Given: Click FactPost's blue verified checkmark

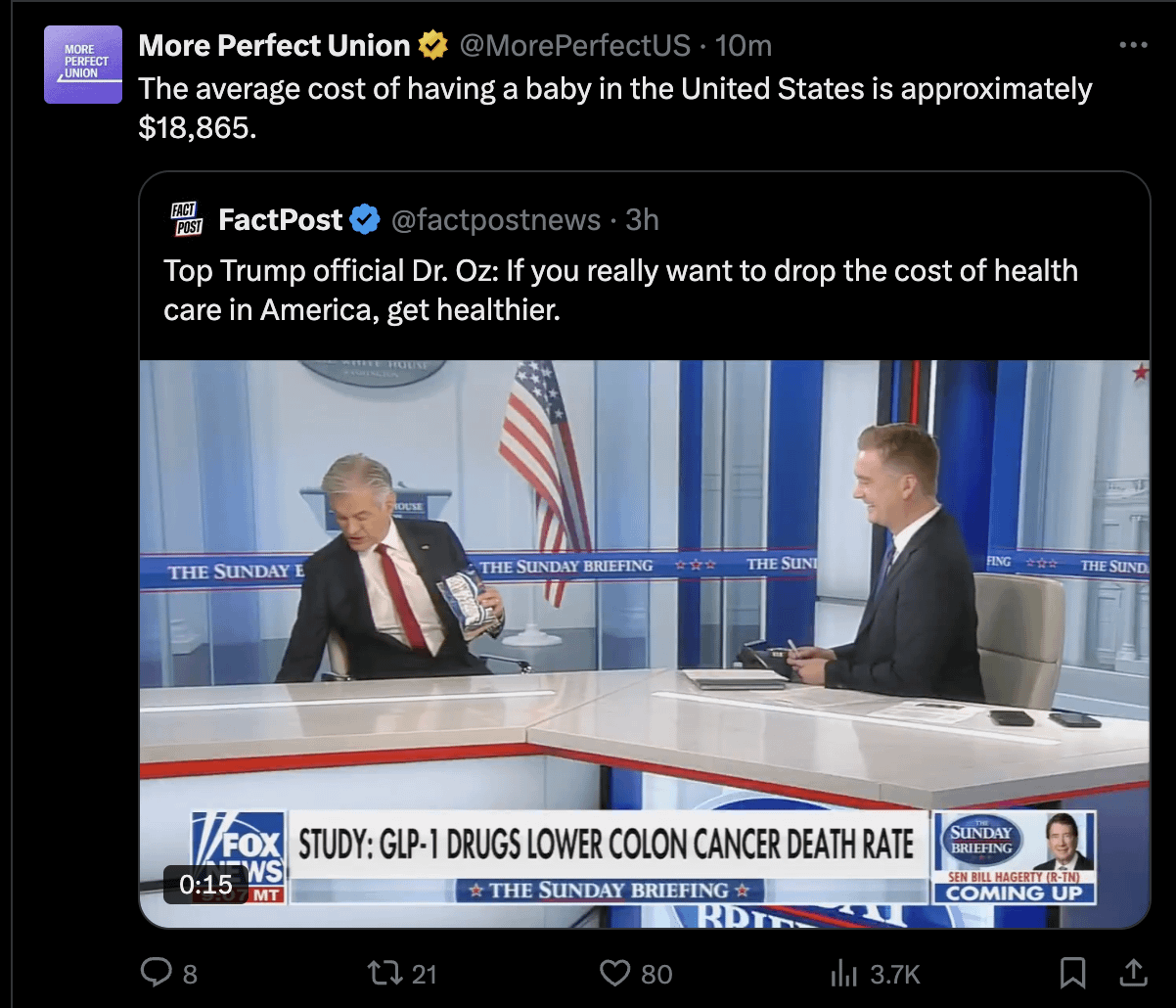Looking at the screenshot, I should click(365, 220).
